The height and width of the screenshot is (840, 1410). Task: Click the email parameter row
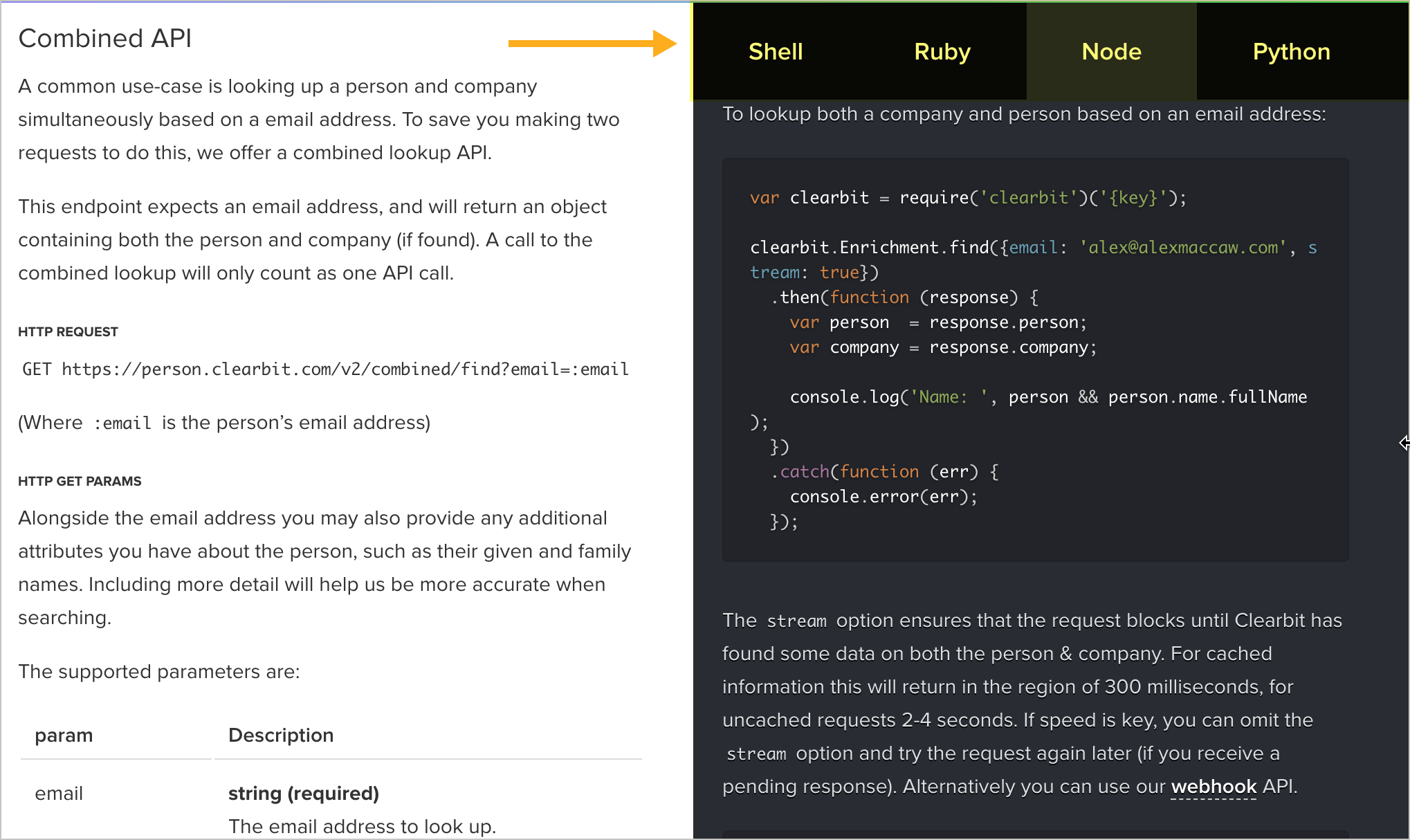click(59, 794)
